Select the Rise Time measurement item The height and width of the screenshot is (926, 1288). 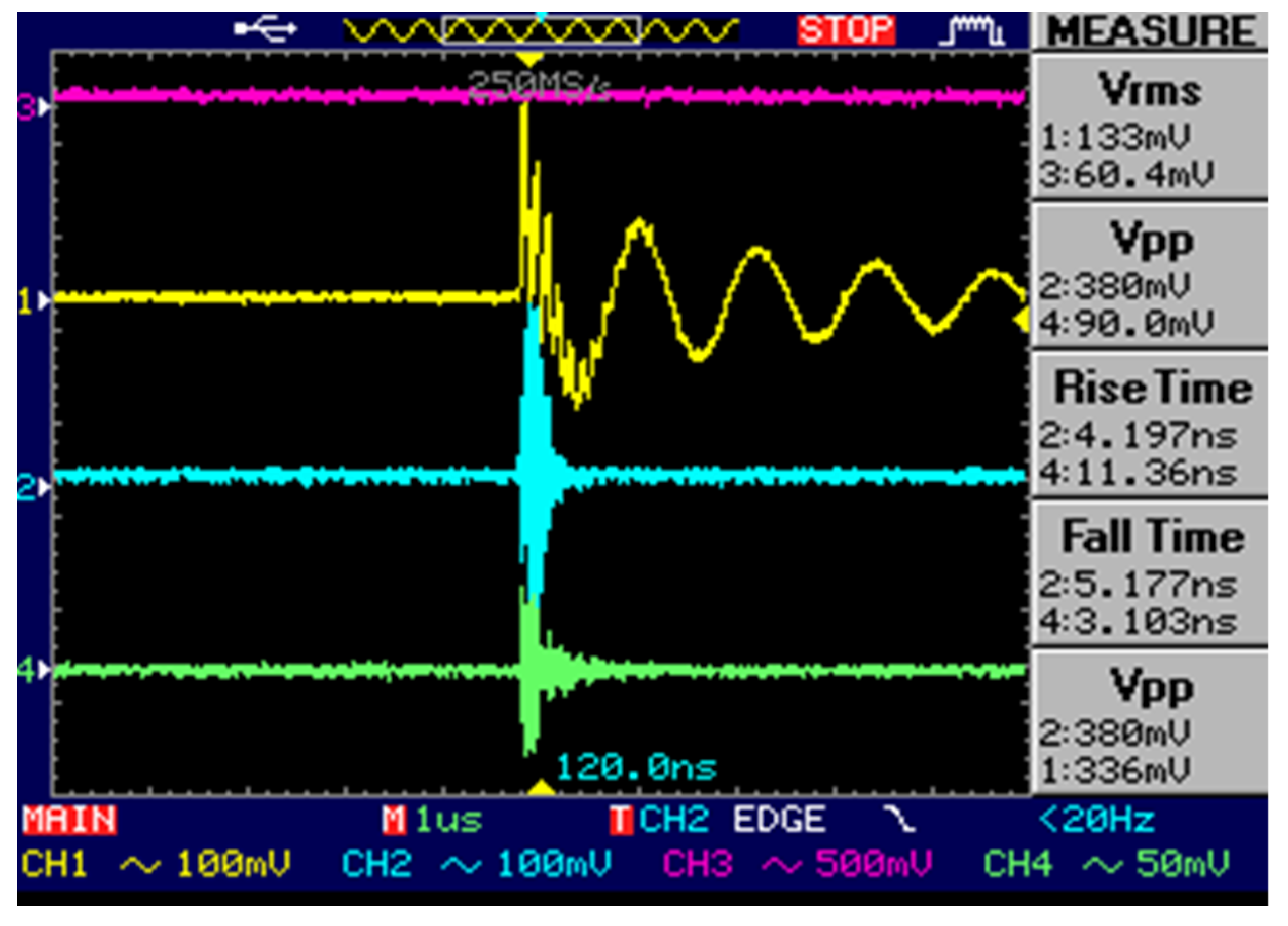pos(1151,425)
